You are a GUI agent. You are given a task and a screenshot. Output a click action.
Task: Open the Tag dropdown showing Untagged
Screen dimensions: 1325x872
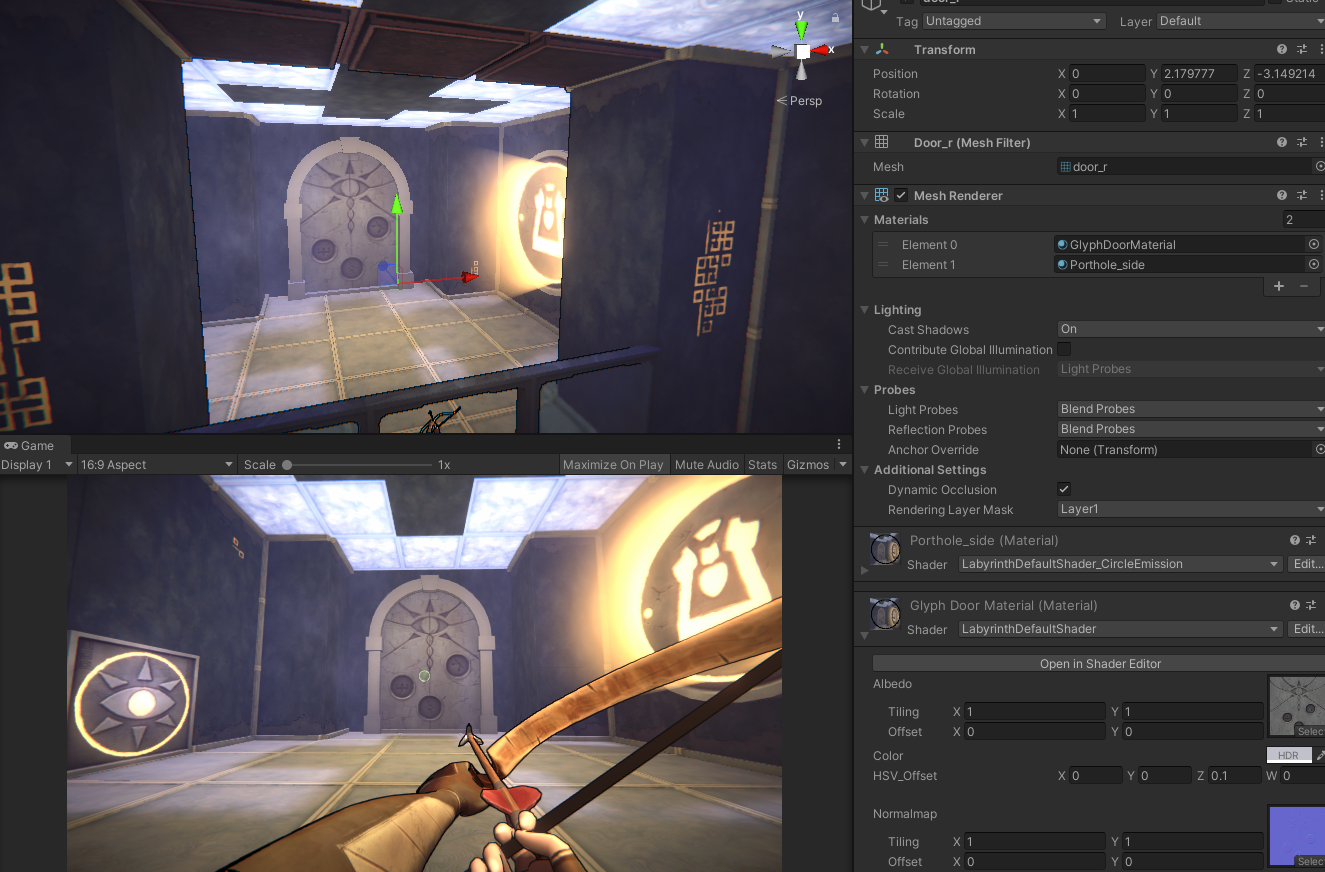1014,21
